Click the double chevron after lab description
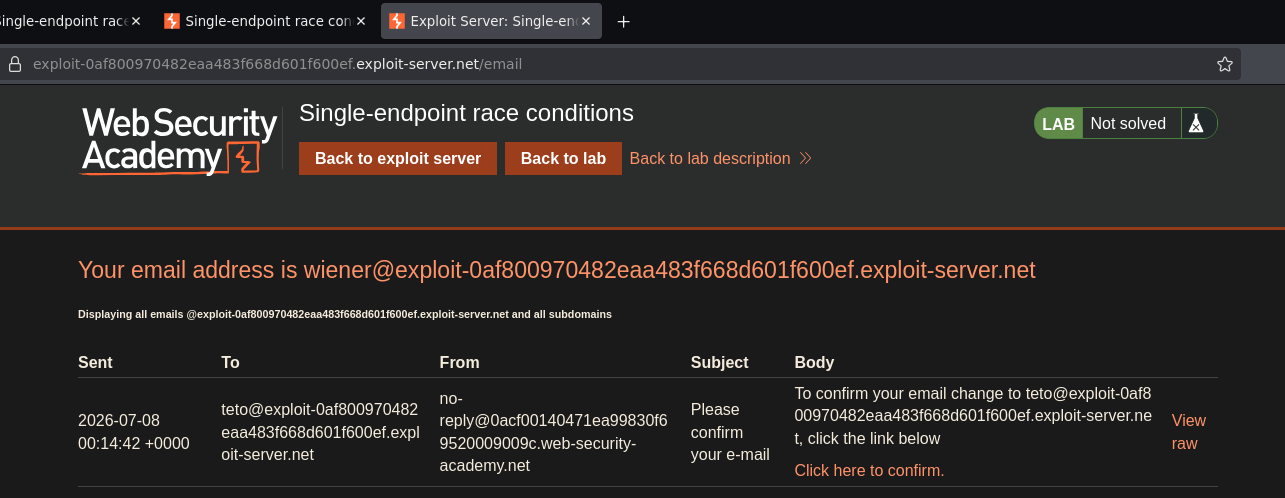Image resolution: width=1285 pixels, height=498 pixels. pos(805,159)
